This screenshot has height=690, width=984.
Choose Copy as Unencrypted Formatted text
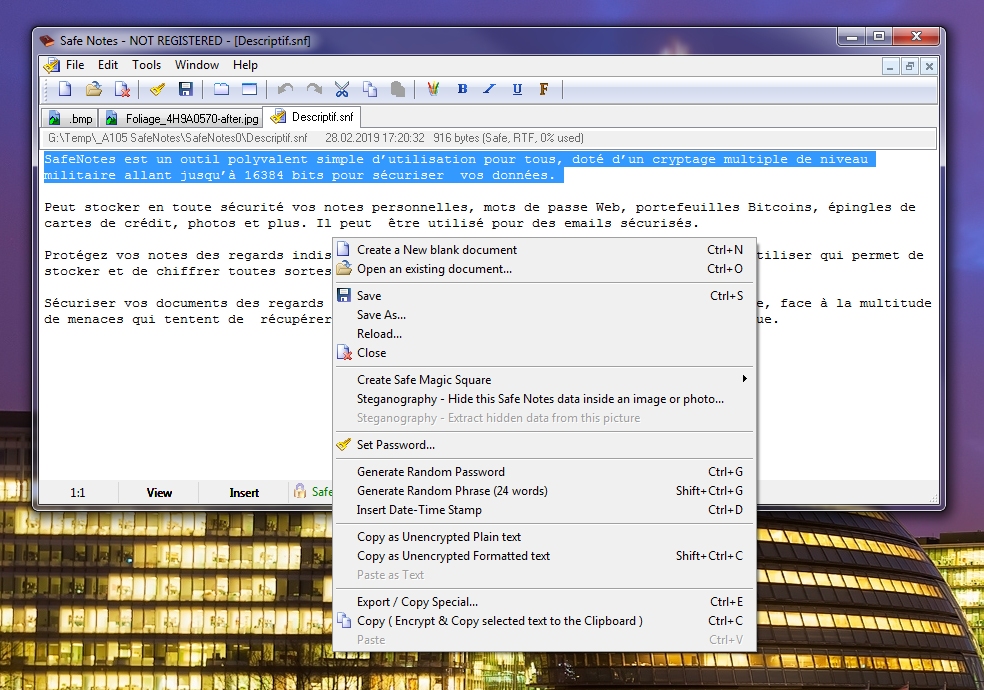point(544,556)
